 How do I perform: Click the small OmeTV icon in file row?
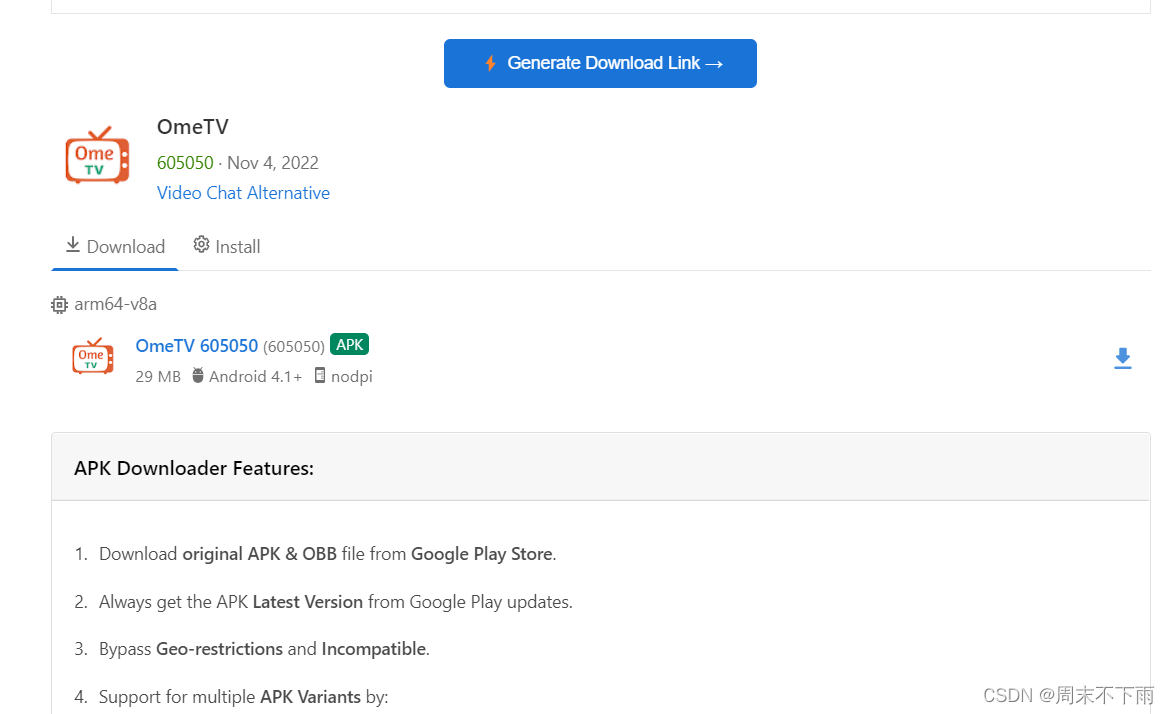click(x=93, y=357)
